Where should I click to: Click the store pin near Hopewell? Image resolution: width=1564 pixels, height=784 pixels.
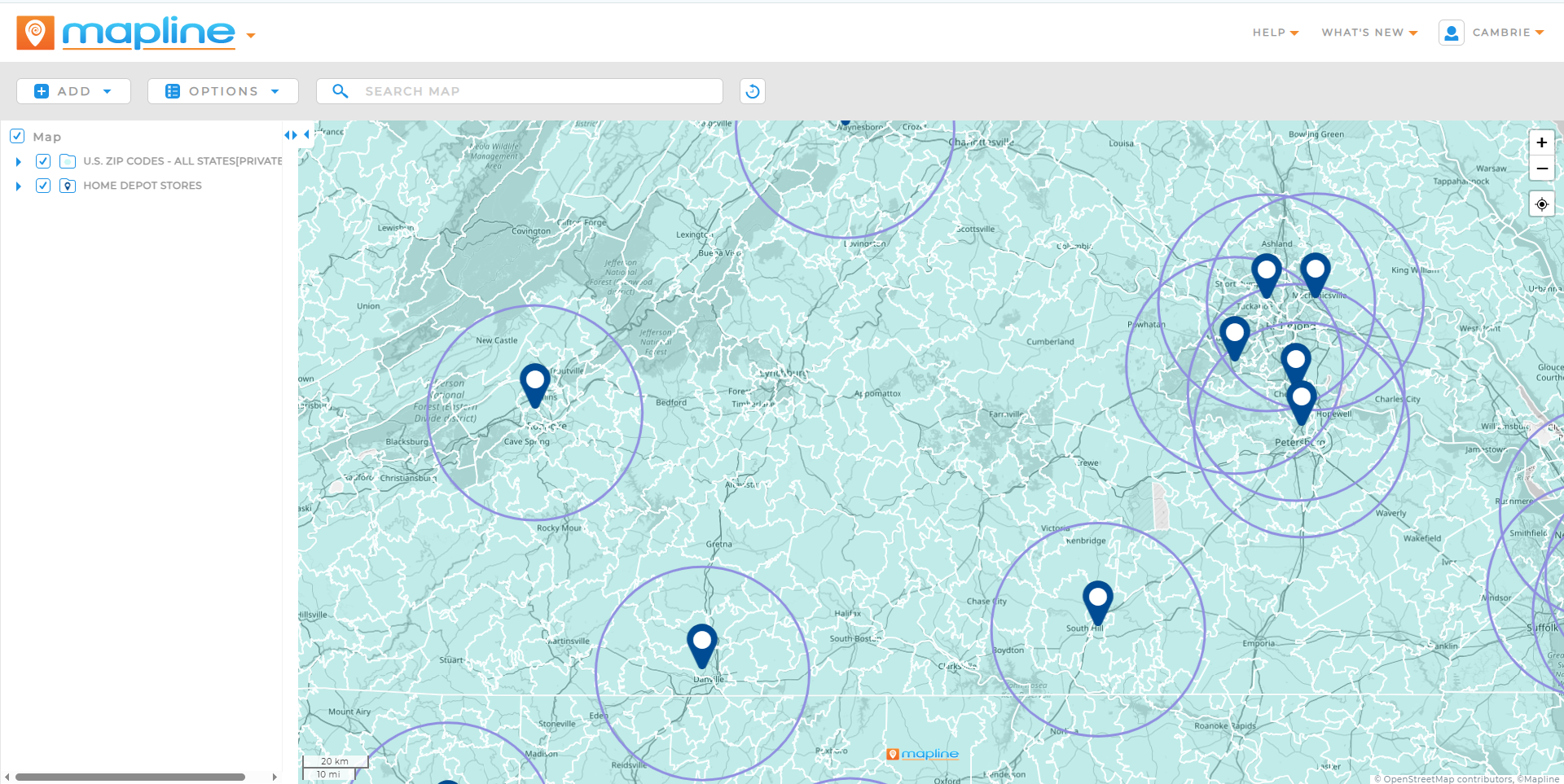(1301, 403)
